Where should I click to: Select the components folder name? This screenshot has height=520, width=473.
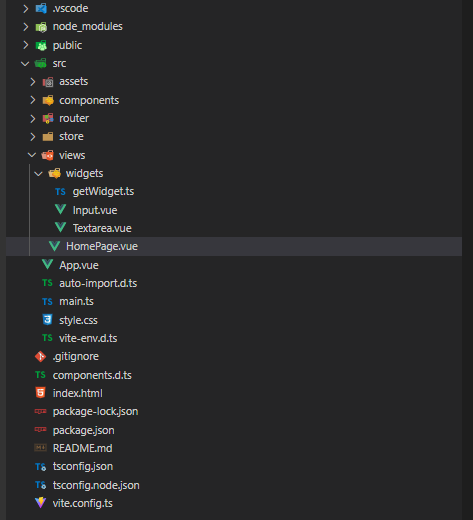click(x=89, y=100)
